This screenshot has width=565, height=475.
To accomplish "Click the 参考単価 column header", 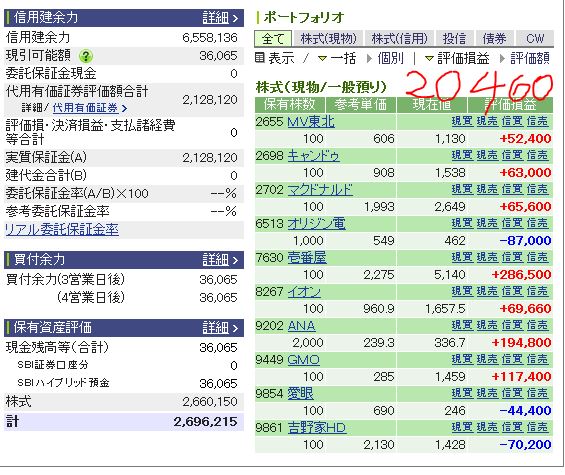I will (360, 105).
